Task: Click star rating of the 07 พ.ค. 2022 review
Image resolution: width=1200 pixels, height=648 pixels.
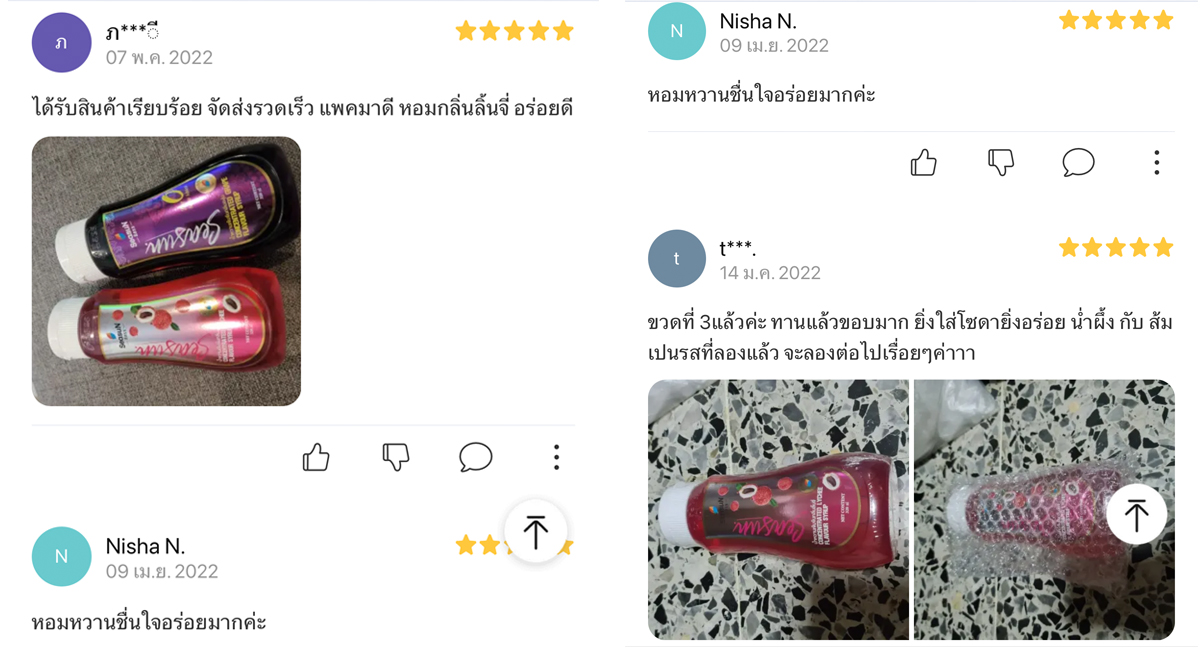Action: click(515, 31)
